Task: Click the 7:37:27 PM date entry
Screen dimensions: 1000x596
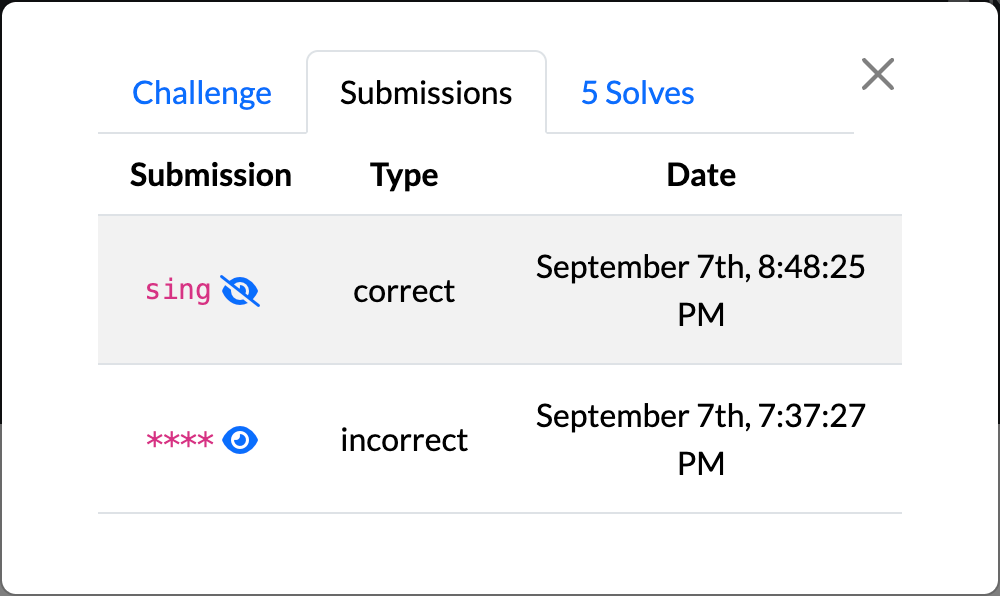Action: click(x=700, y=440)
